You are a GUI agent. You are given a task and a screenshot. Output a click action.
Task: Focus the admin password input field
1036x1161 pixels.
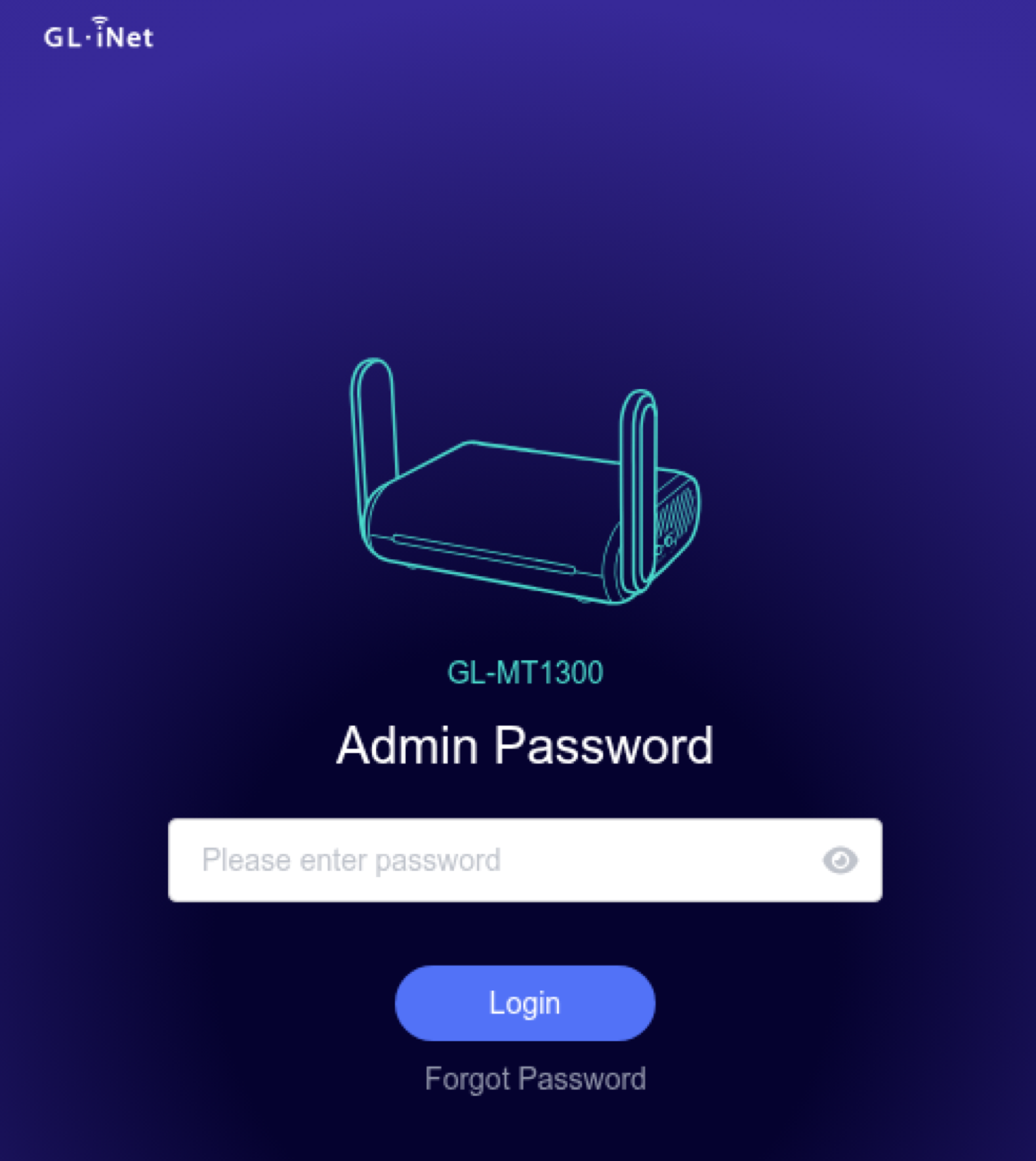(x=525, y=860)
